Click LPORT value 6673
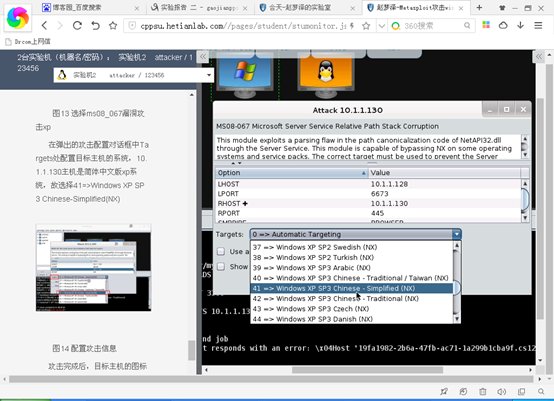554x401 pixels. [379, 194]
